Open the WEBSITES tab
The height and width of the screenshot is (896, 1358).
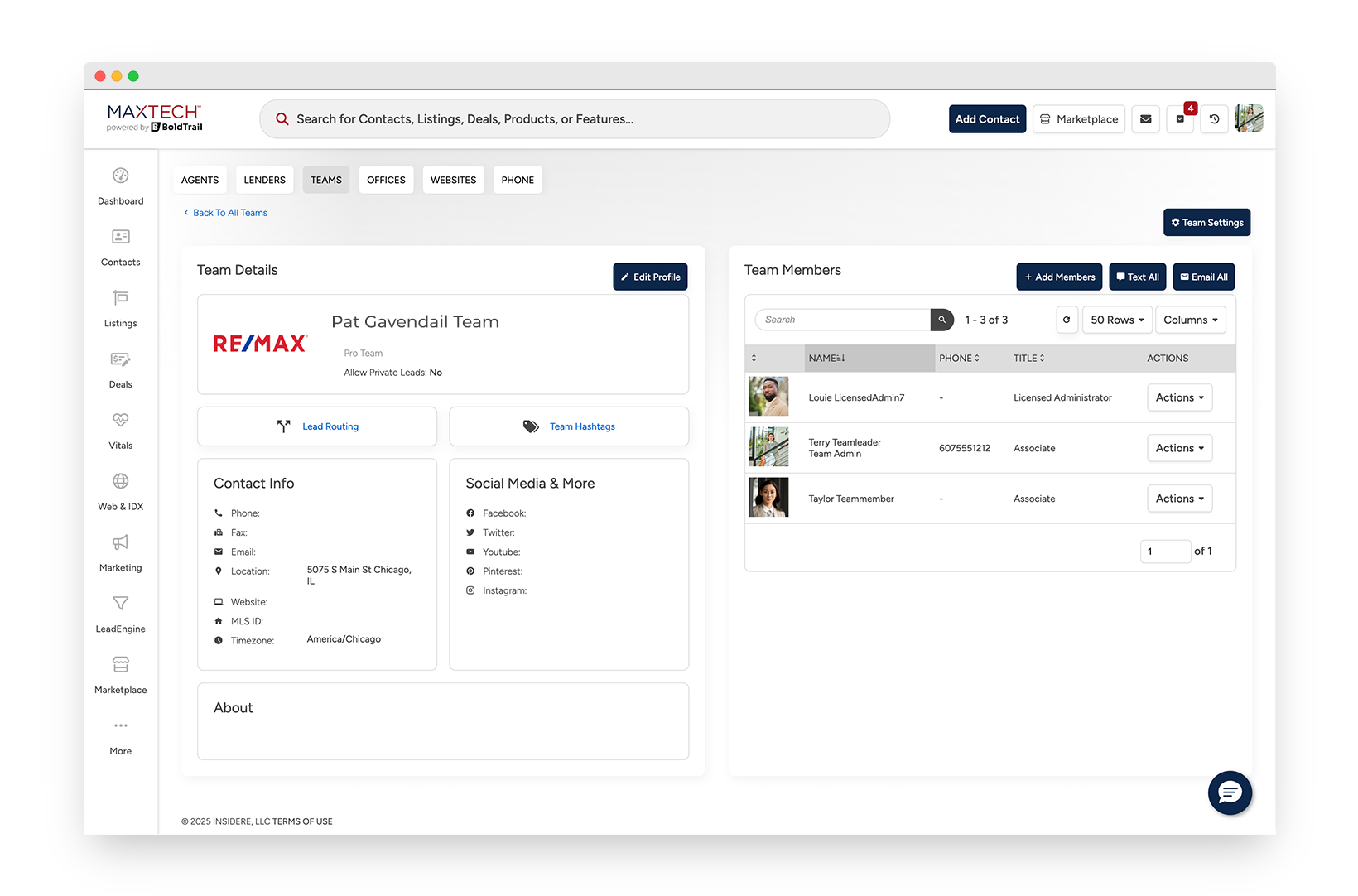[453, 180]
